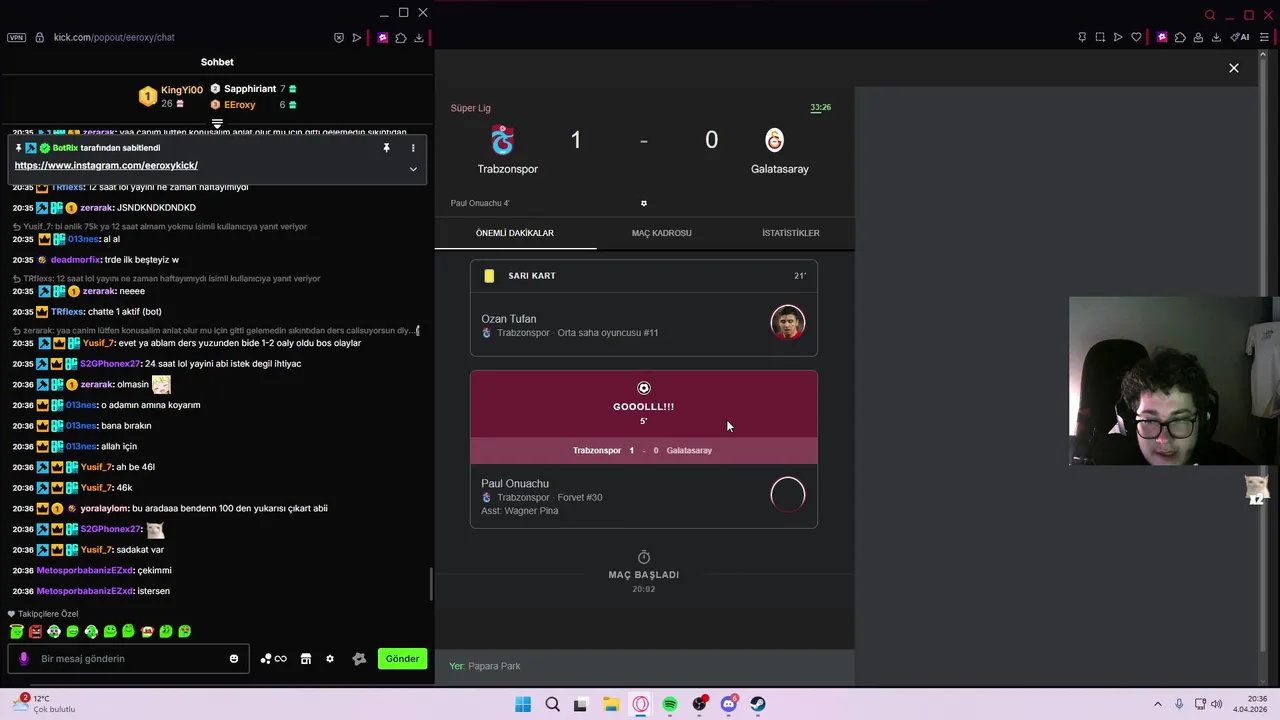Switch to ÖNEMLİ DAKİKALAR tab

click(515, 233)
